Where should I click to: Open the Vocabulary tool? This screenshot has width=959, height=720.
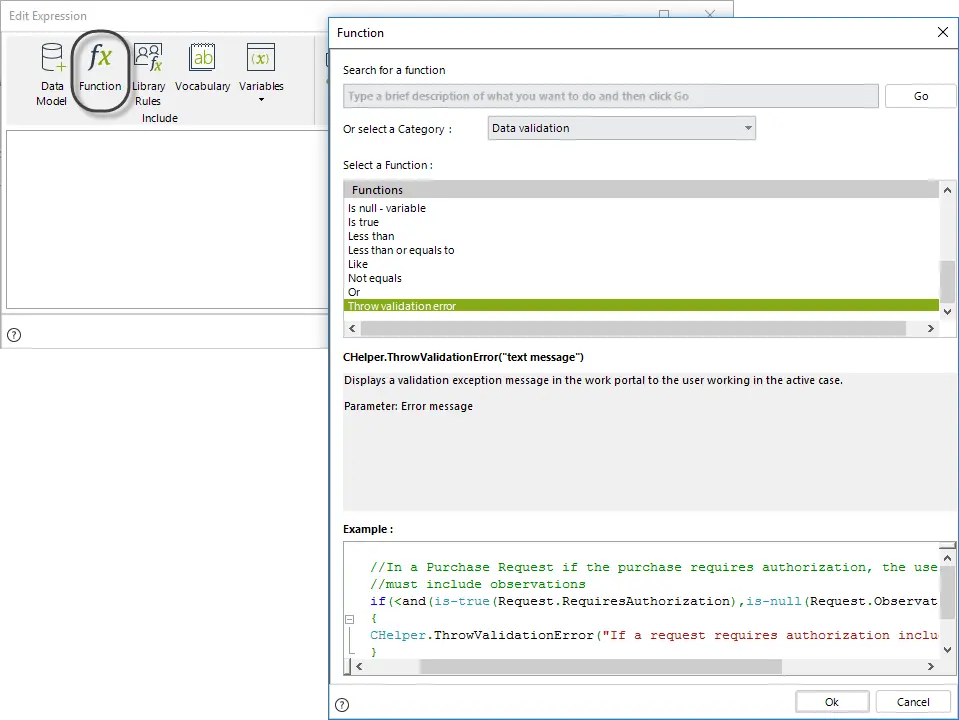pos(202,67)
